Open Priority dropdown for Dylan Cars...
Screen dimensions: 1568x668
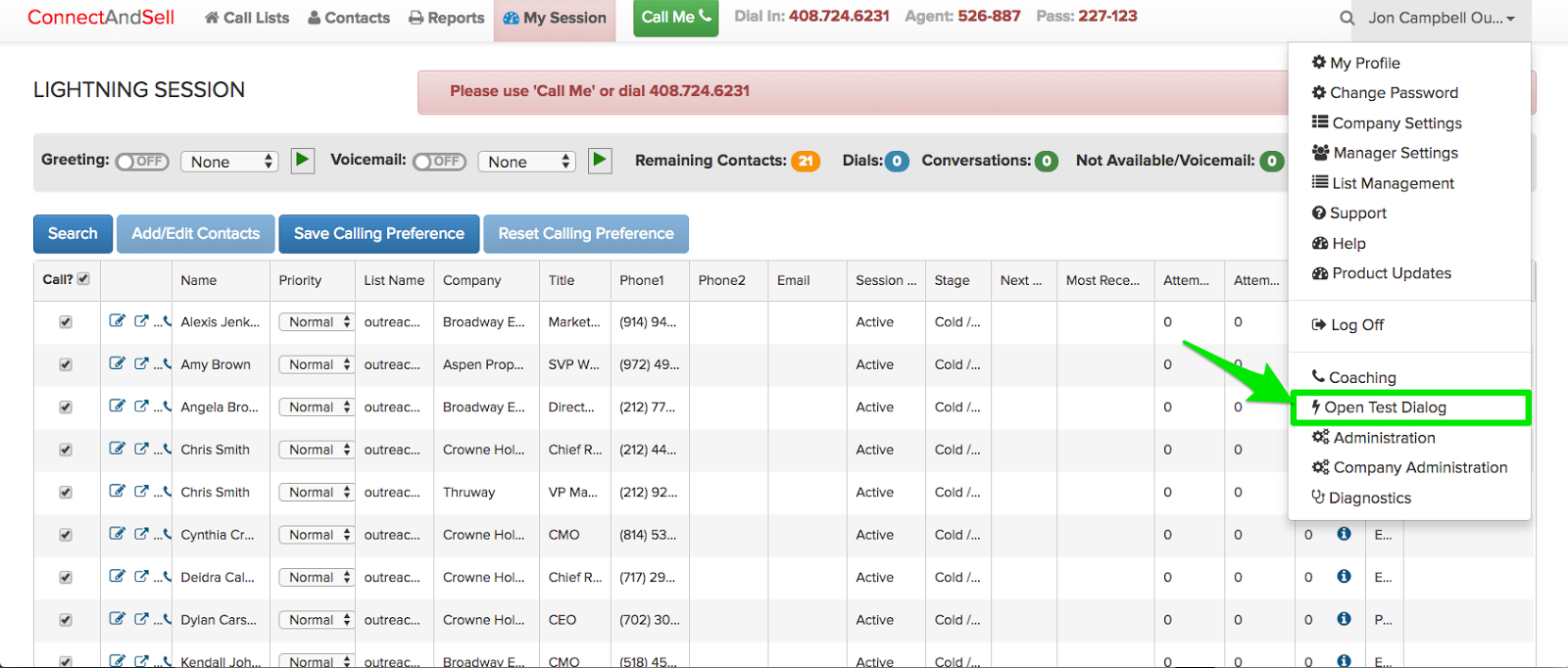[x=316, y=620]
